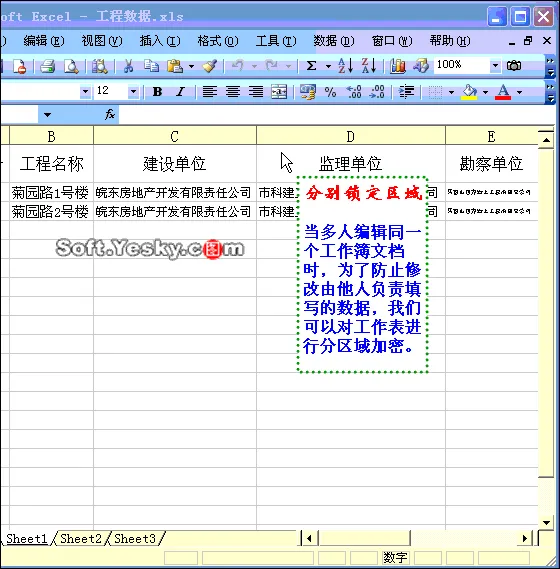This screenshot has height=569, width=560.
Task: Select column C header
Action: pos(175,136)
